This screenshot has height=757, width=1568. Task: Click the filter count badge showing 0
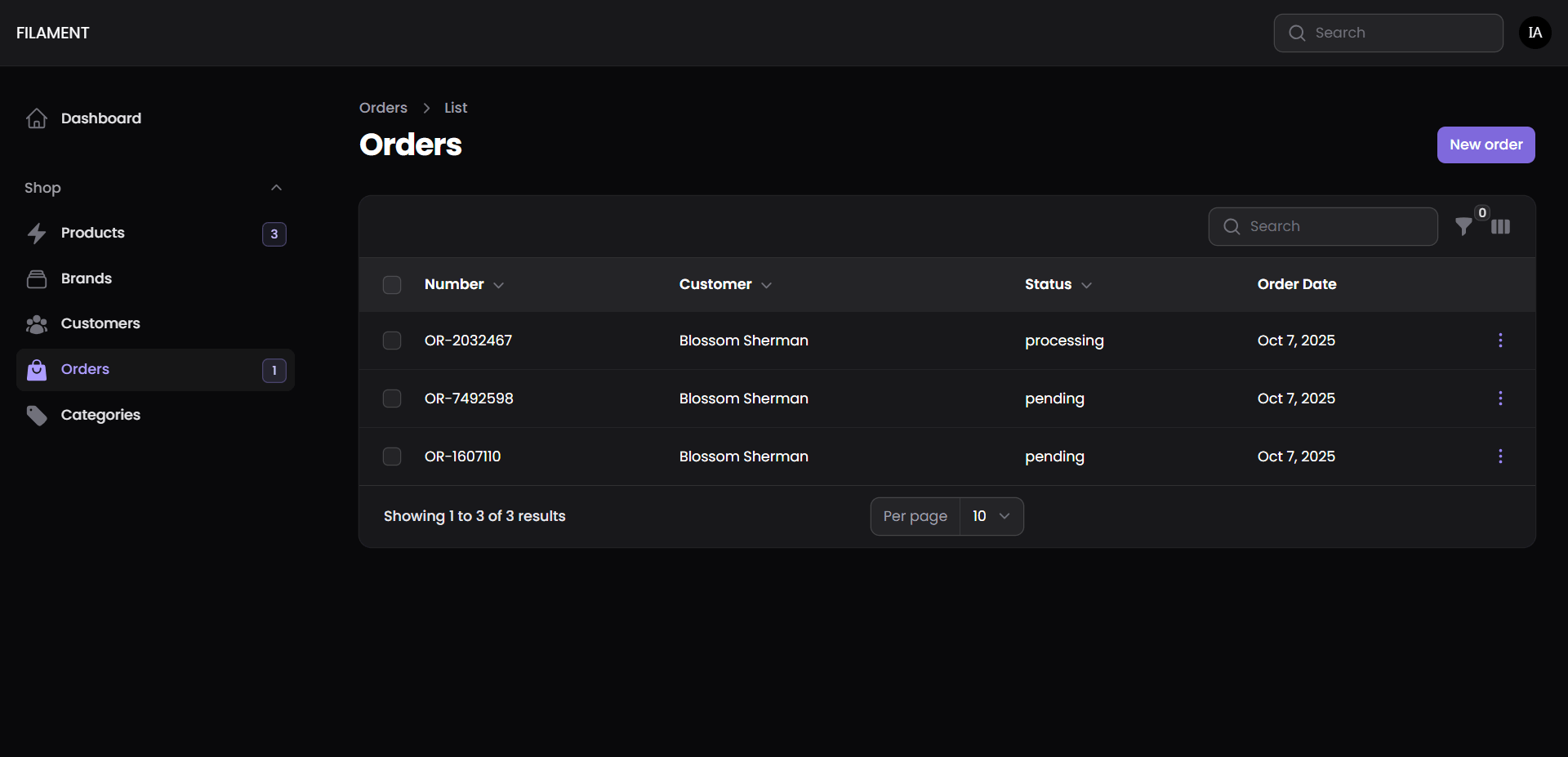click(x=1482, y=212)
